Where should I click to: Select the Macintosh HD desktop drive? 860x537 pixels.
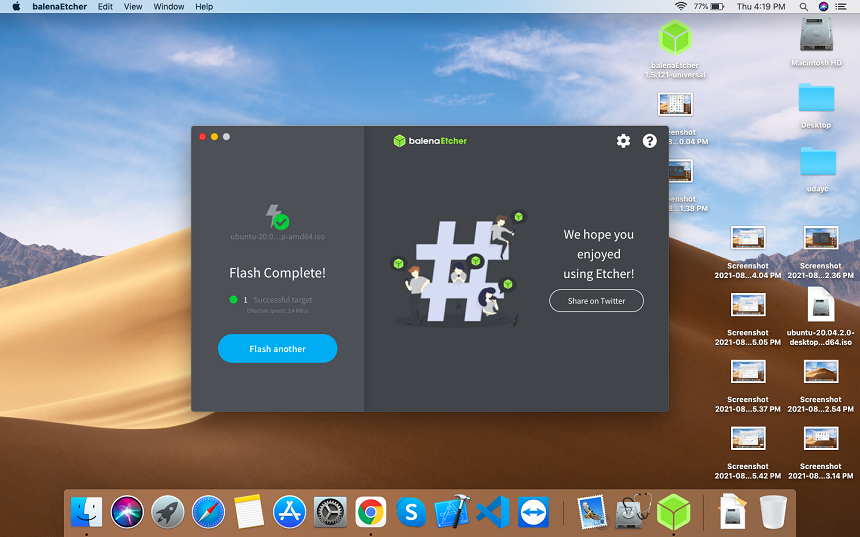coord(816,35)
